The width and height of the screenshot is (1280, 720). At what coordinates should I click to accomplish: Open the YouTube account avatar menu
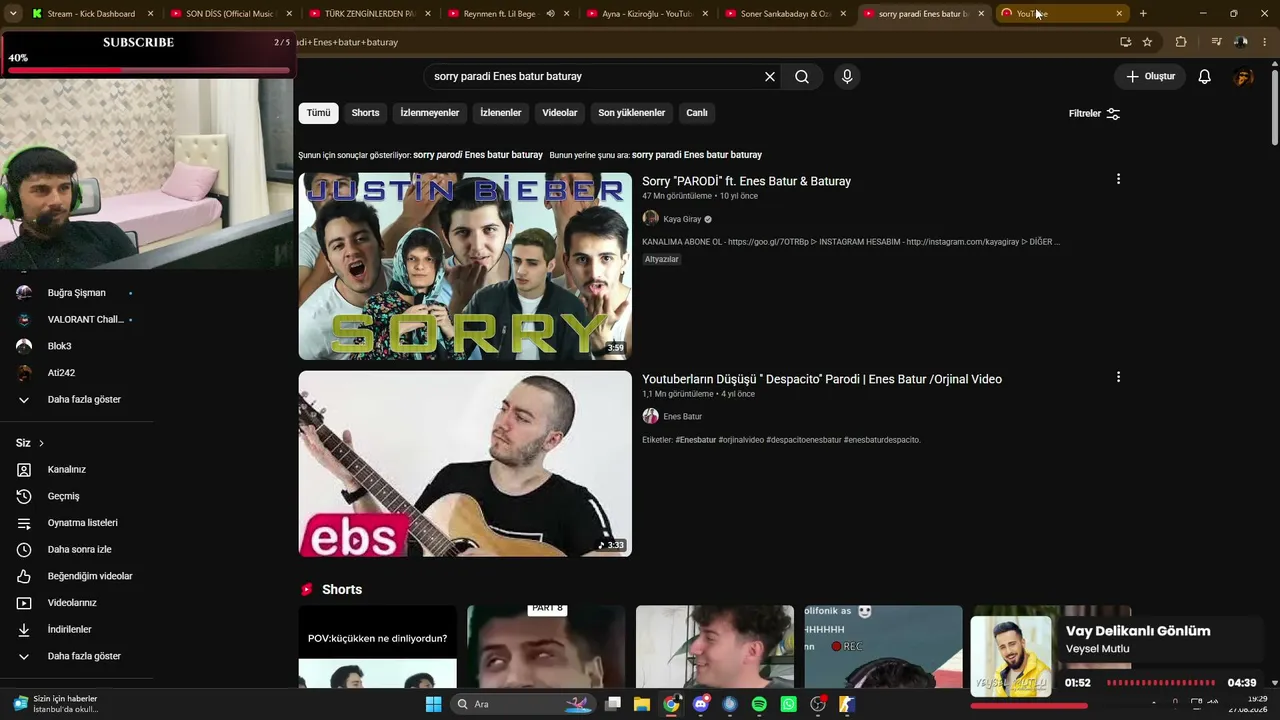coord(1244,77)
